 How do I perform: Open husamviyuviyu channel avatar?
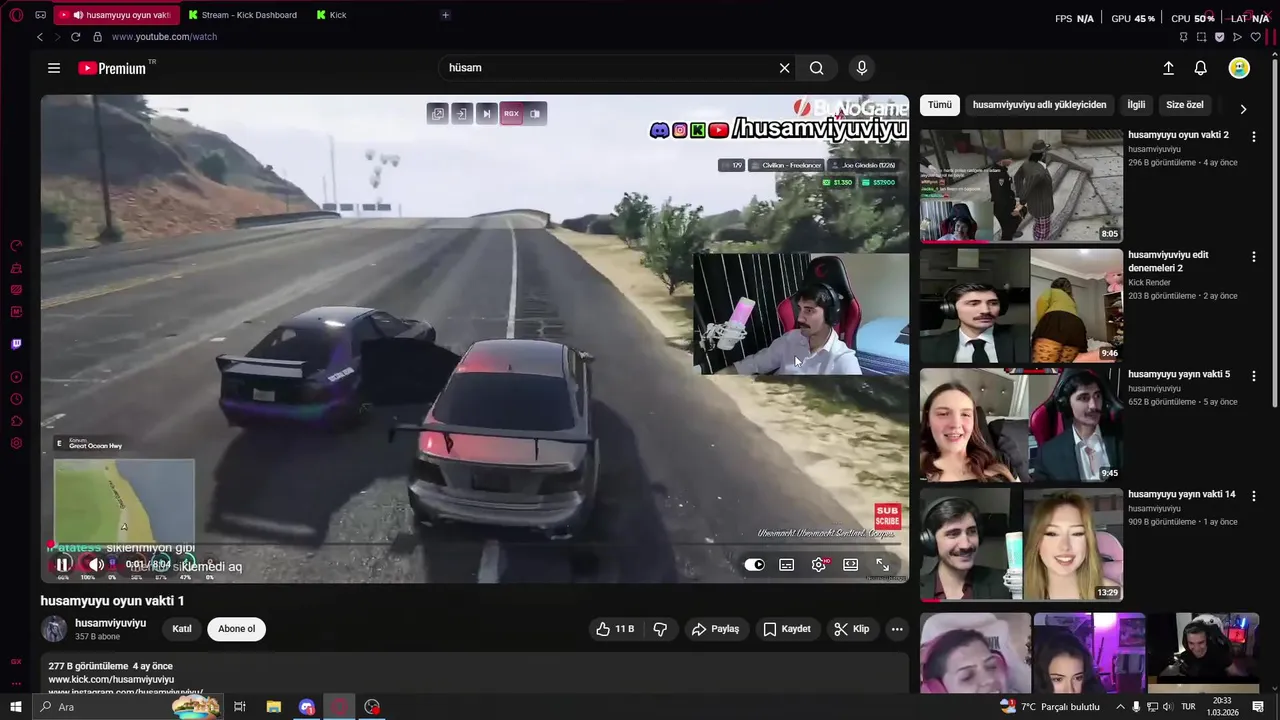coord(54,629)
